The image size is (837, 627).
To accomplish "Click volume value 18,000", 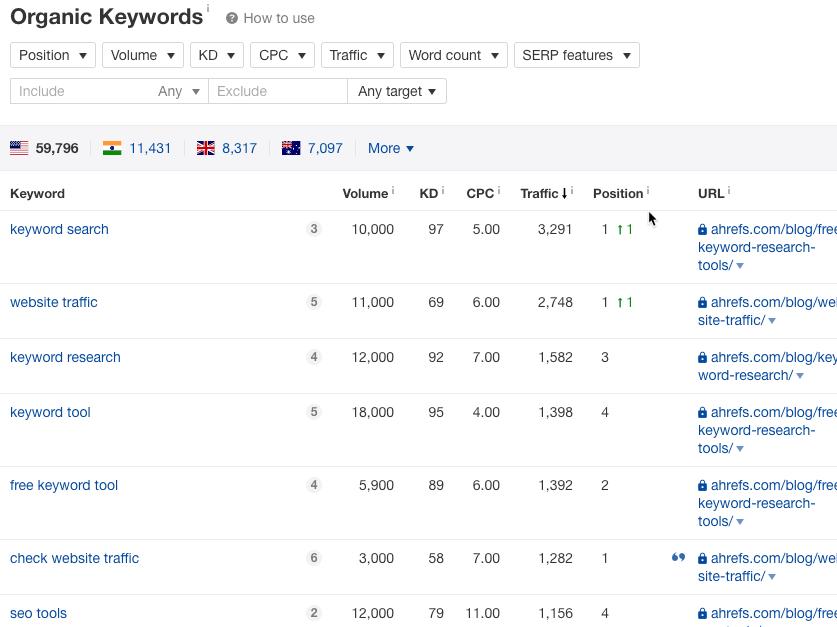I will coord(373,412).
